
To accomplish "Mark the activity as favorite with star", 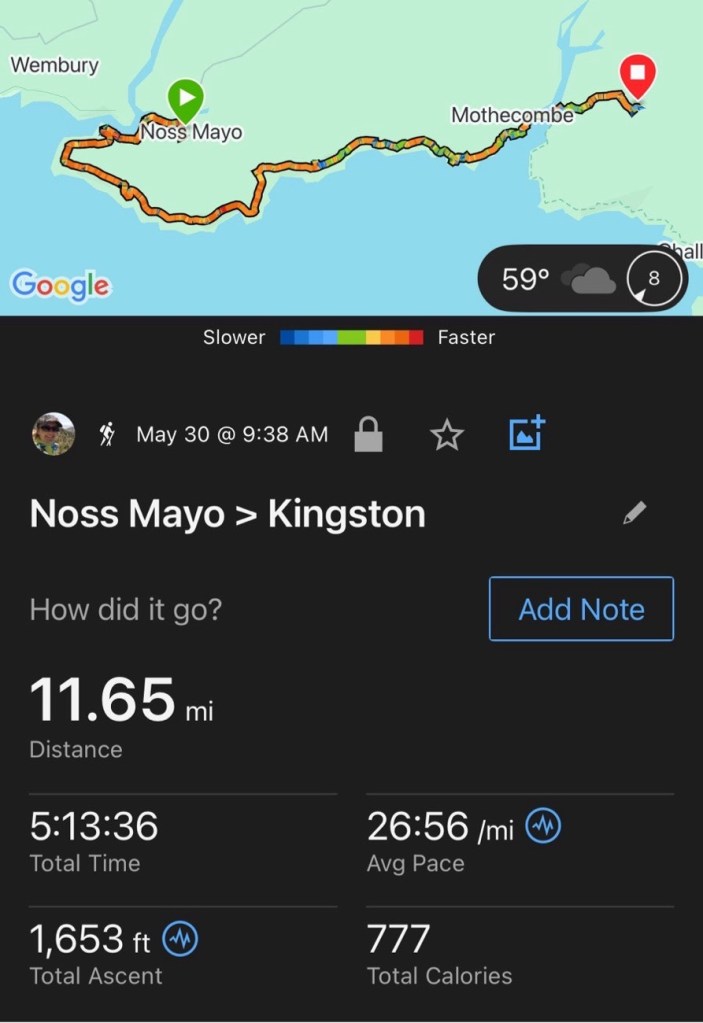I will tap(446, 435).
